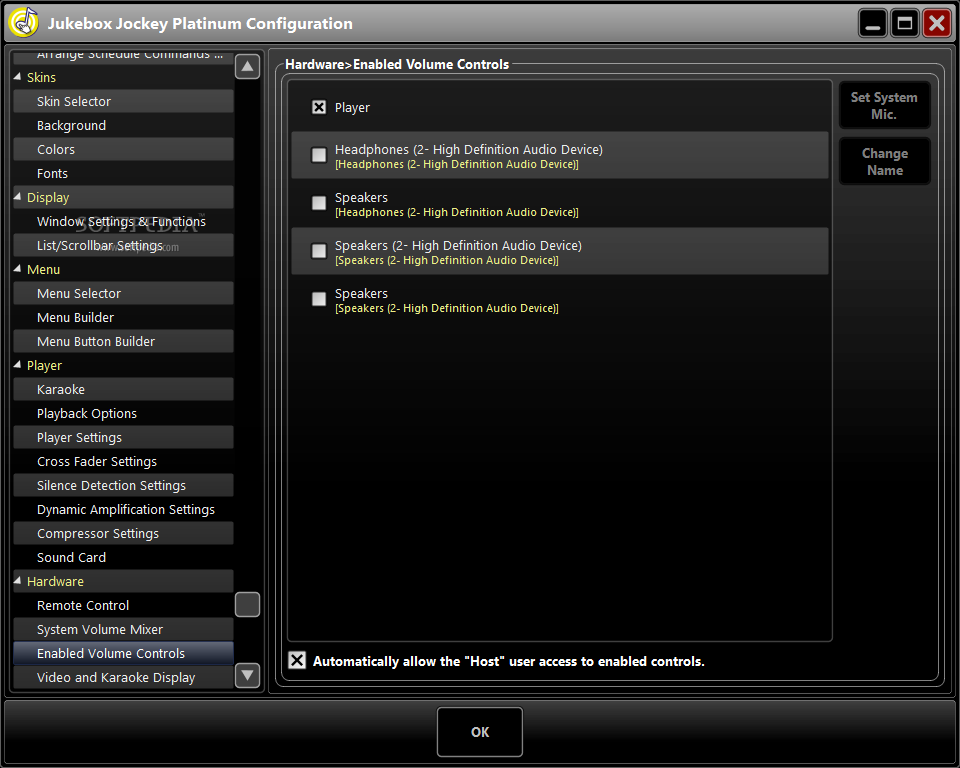Select the Player row label
The image size is (960, 768).
(x=352, y=108)
